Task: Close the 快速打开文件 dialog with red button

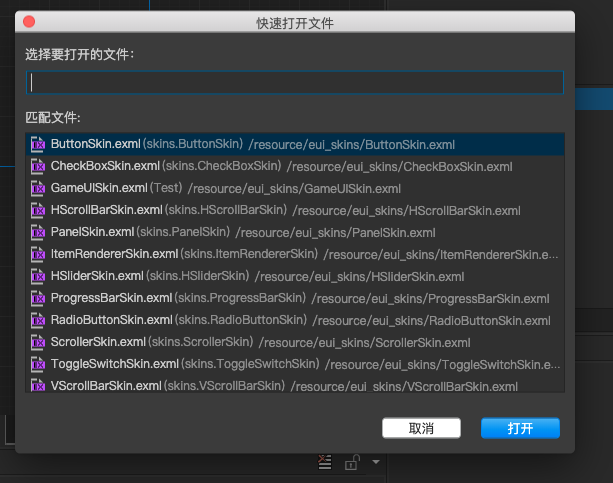Action: pos(29,22)
